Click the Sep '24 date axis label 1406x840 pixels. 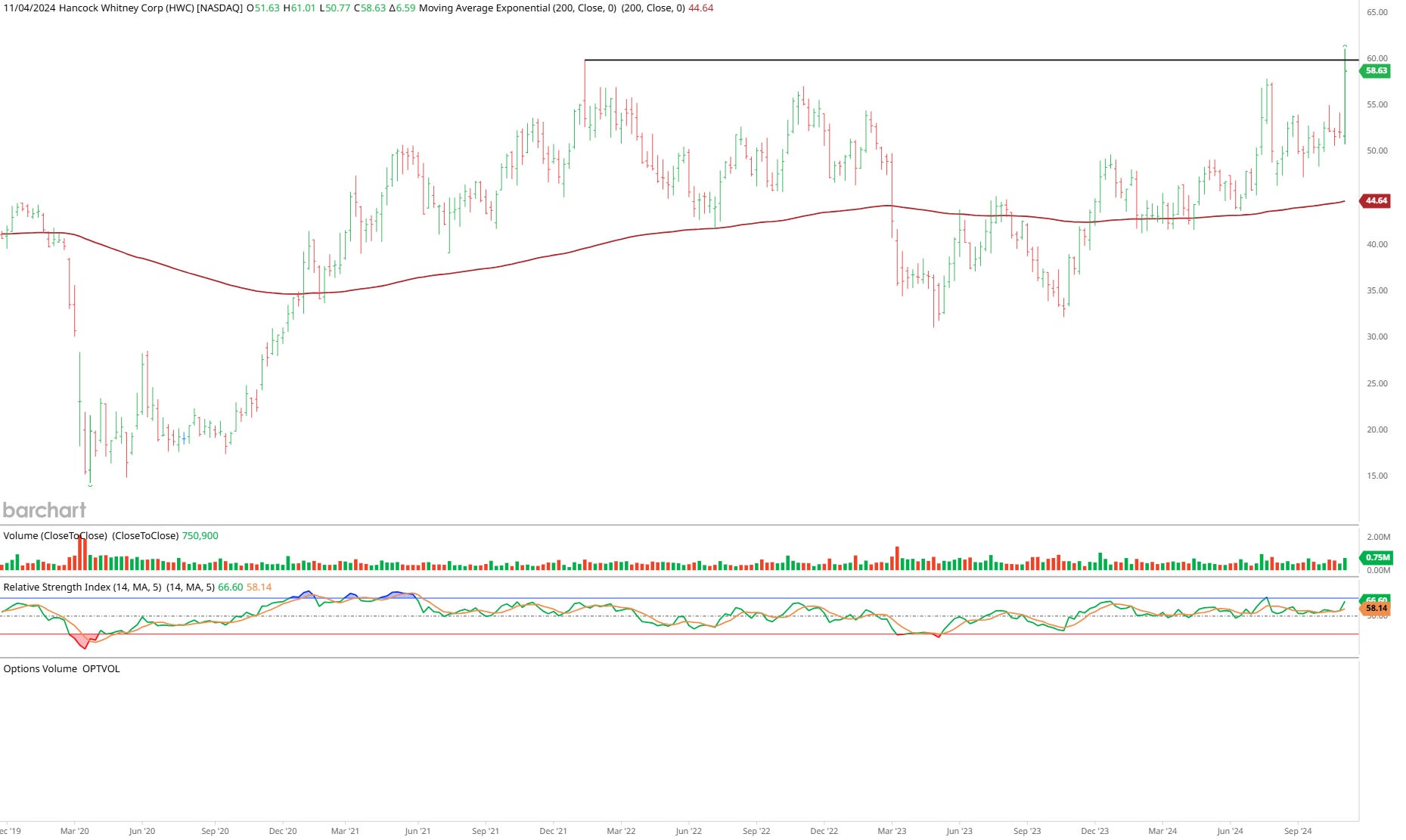click(1298, 831)
